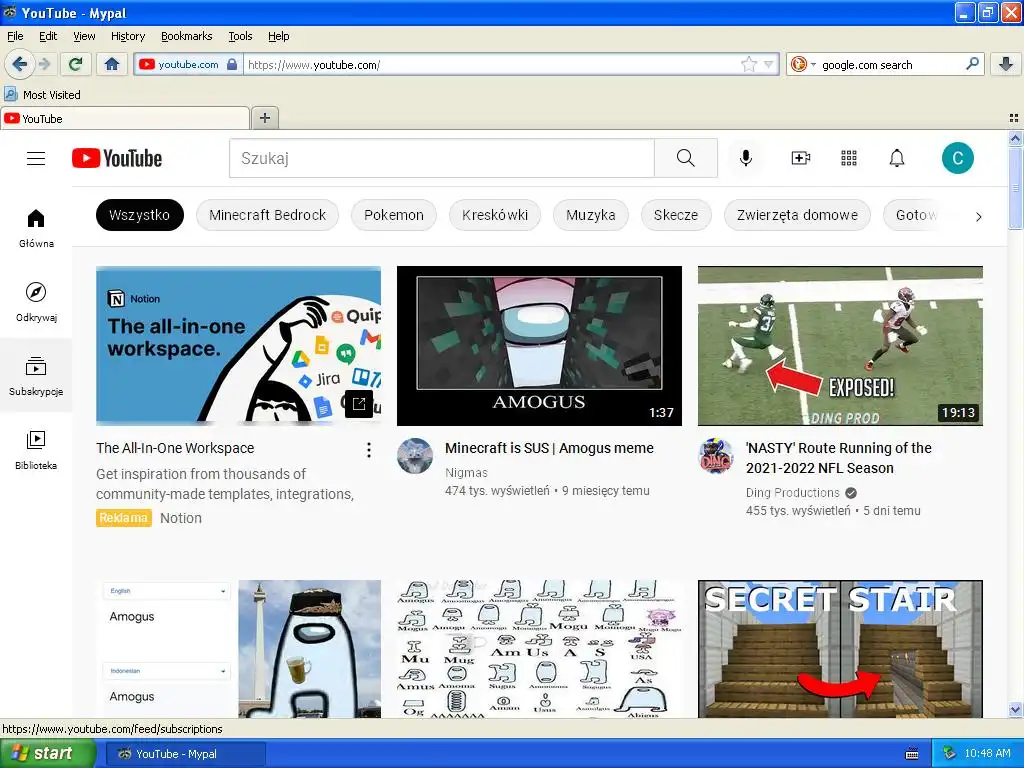Click the search bar magnifier in browser

[x=972, y=64]
